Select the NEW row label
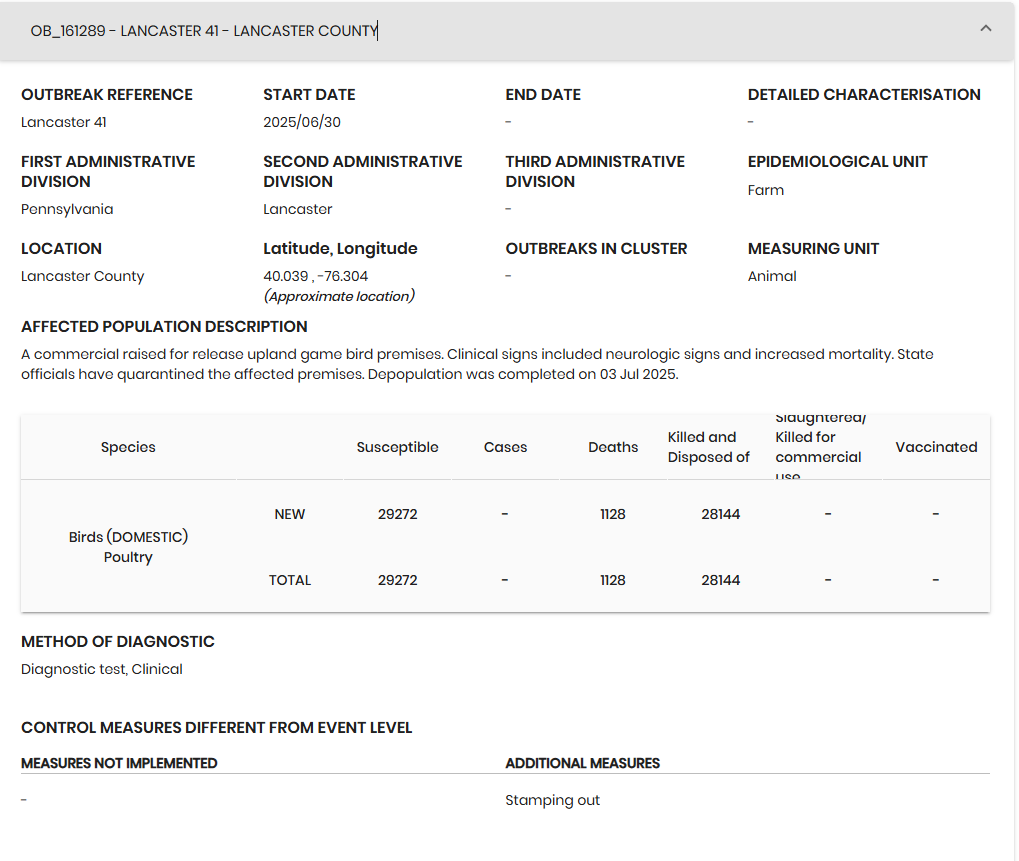This screenshot has height=861, width=1019. pyautogui.click(x=289, y=514)
